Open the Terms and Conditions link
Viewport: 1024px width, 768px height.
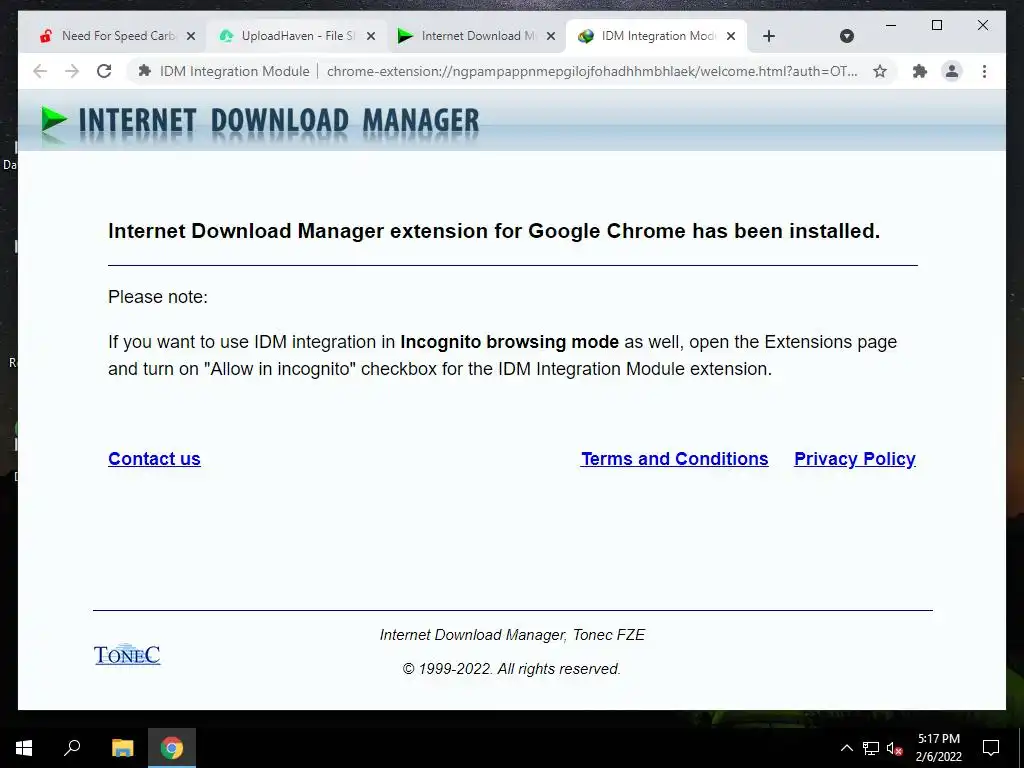tap(675, 459)
